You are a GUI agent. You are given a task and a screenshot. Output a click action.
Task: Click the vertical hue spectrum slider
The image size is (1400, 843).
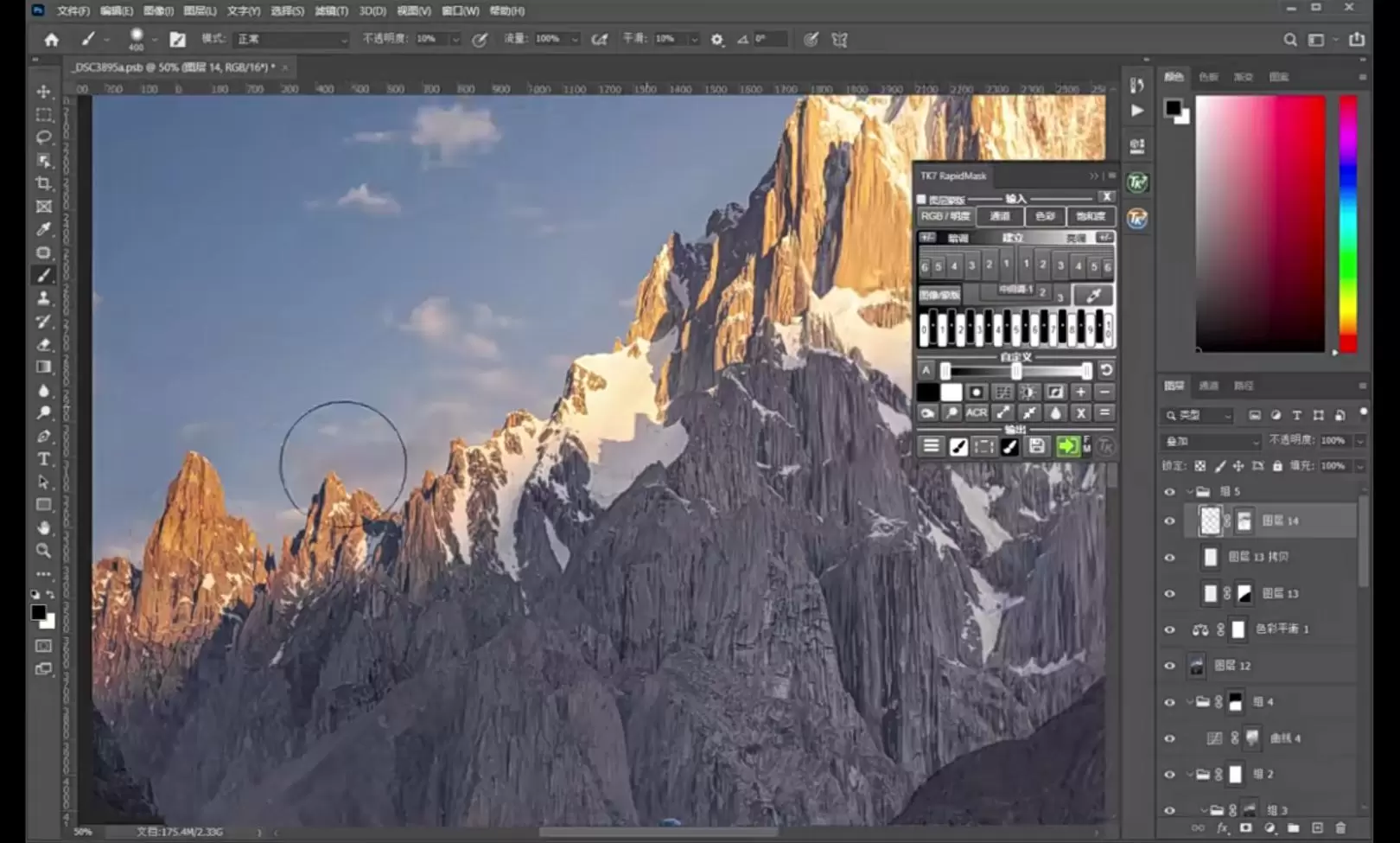click(x=1347, y=223)
